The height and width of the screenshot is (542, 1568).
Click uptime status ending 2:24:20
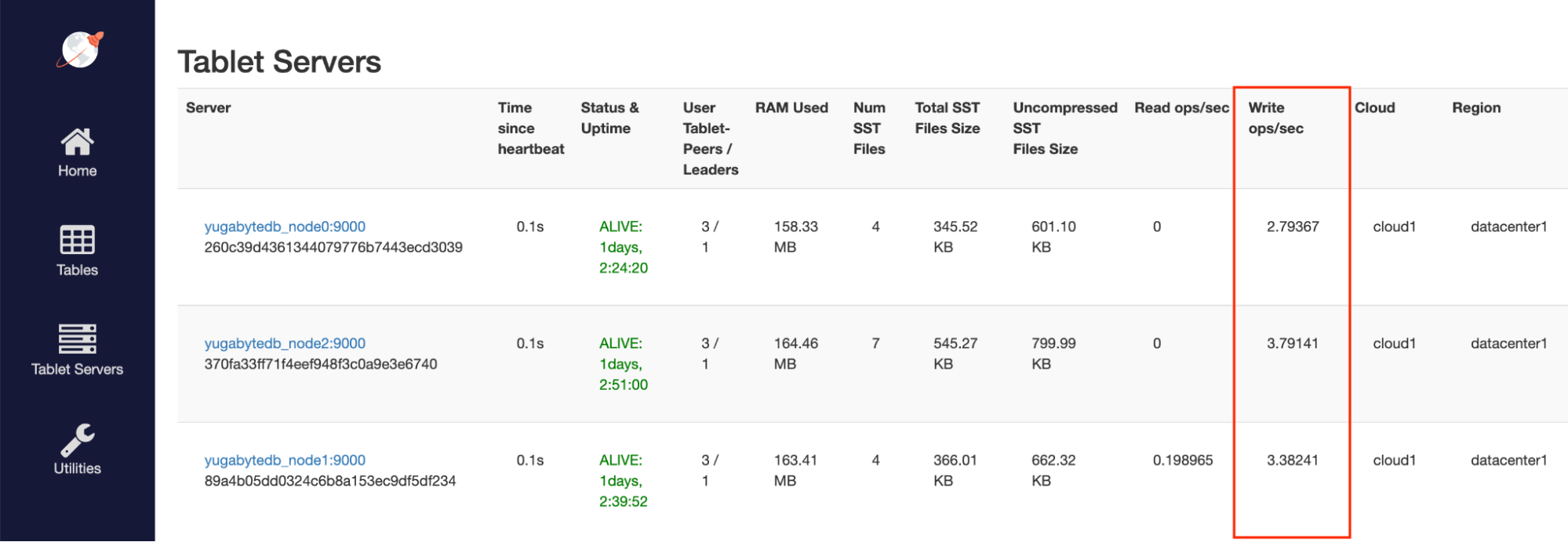tap(624, 247)
